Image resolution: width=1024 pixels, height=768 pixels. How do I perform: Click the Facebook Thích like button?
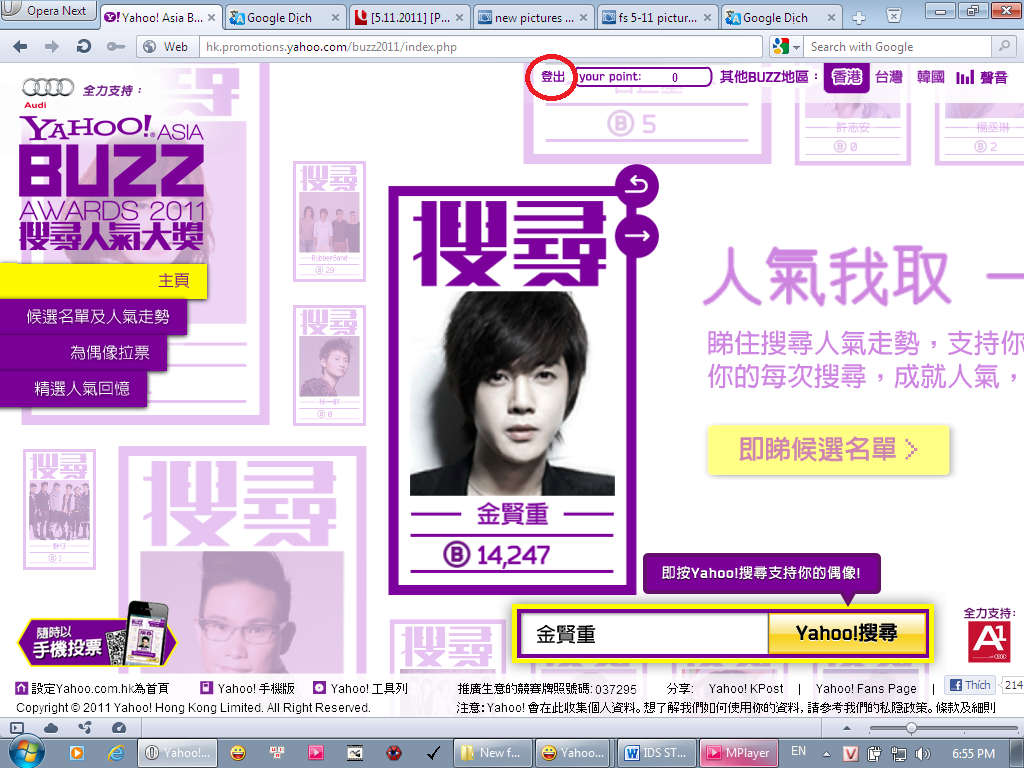pyautogui.click(x=970, y=685)
